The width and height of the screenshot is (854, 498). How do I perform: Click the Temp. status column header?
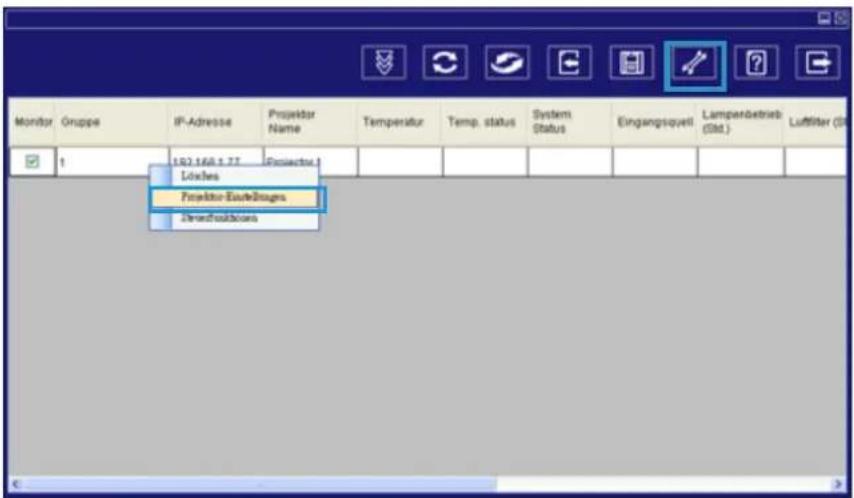point(484,122)
